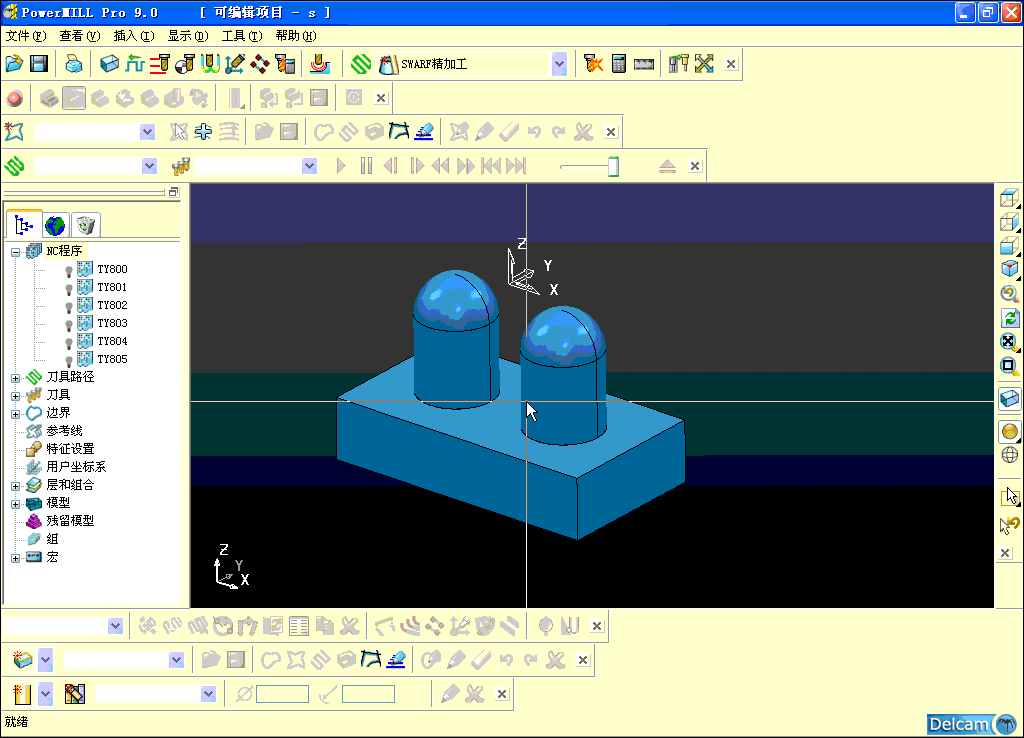Image resolution: width=1024 pixels, height=738 pixels.
Task: Open the calculator icon
Action: (x=618, y=64)
